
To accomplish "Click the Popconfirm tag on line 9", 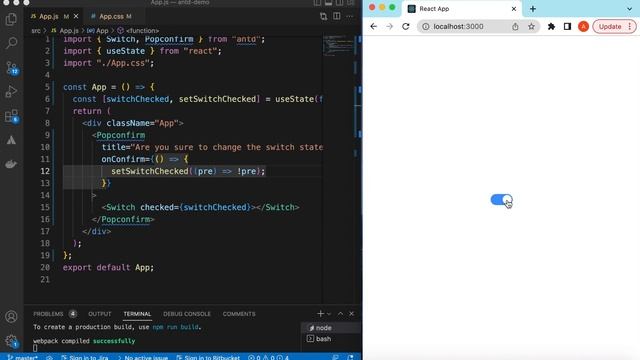I will coord(120,135).
